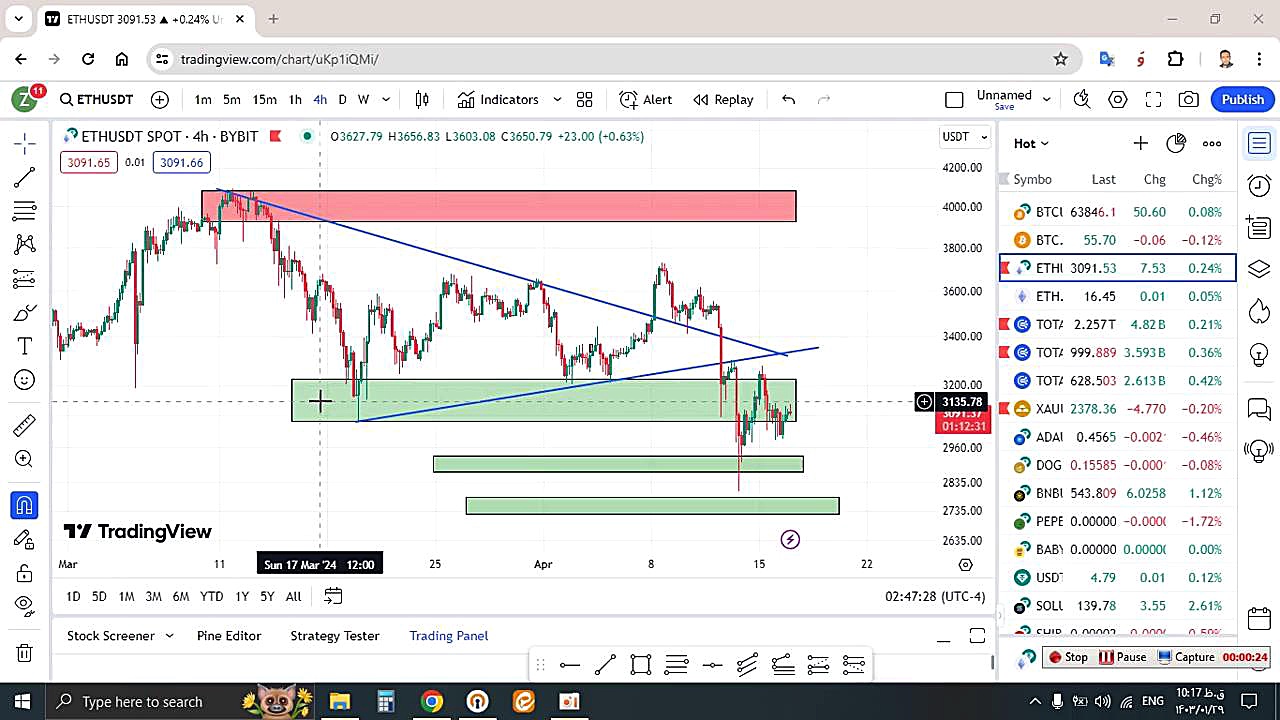Select the crosshair cursor tool
This screenshot has height=720, width=1280.
coord(25,143)
